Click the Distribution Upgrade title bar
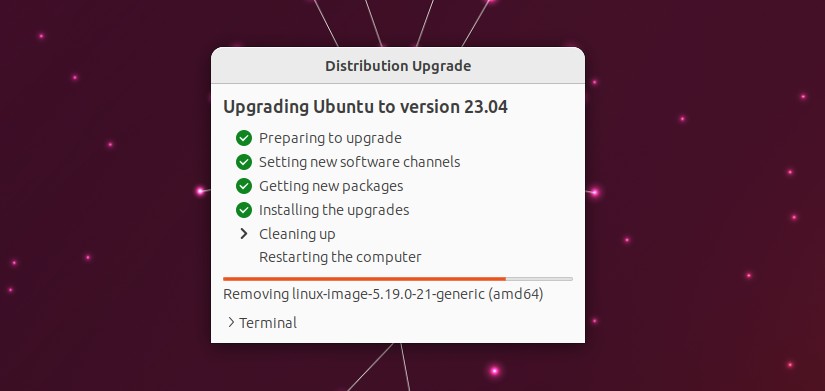This screenshot has width=825, height=391. point(398,66)
